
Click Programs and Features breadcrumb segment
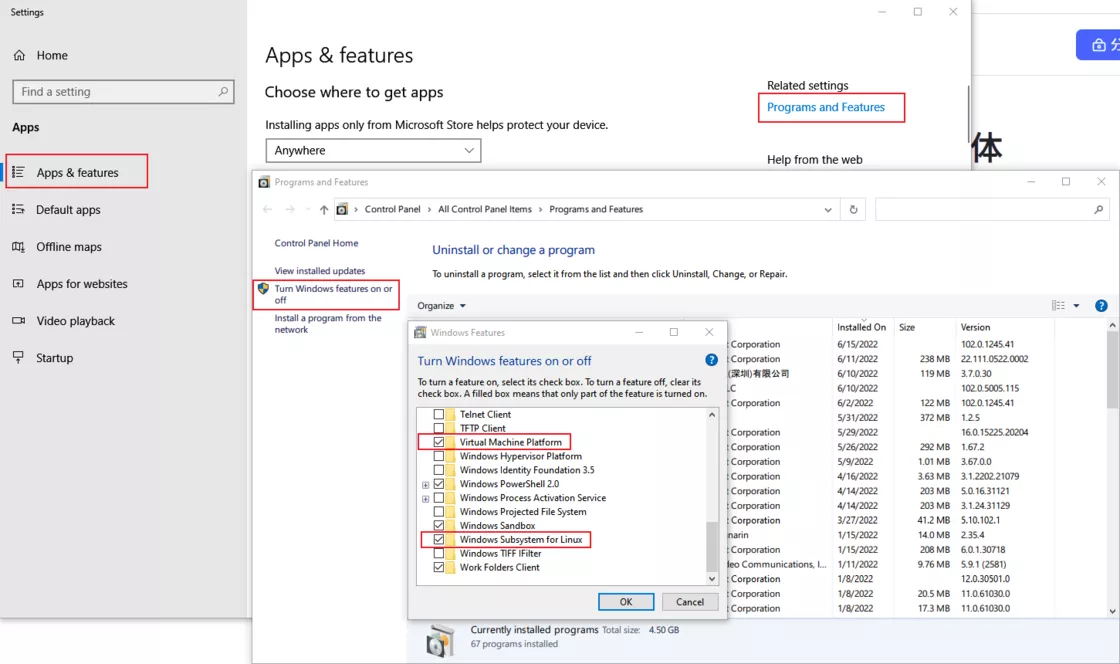[x=596, y=209]
